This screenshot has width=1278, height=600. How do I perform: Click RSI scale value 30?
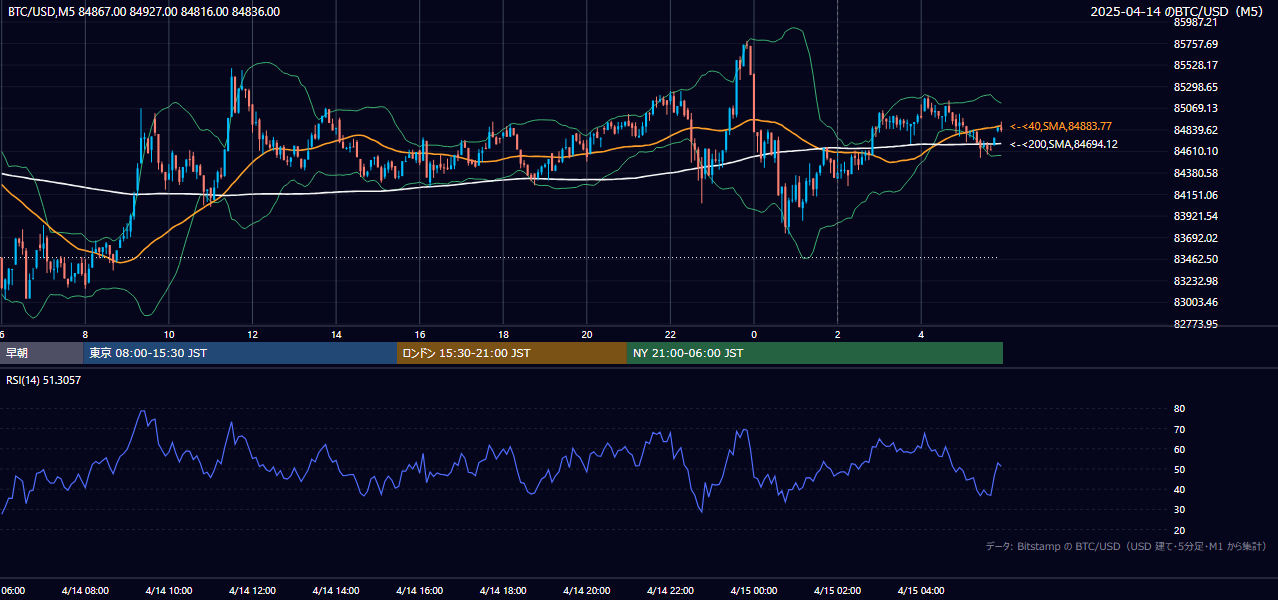click(1179, 509)
